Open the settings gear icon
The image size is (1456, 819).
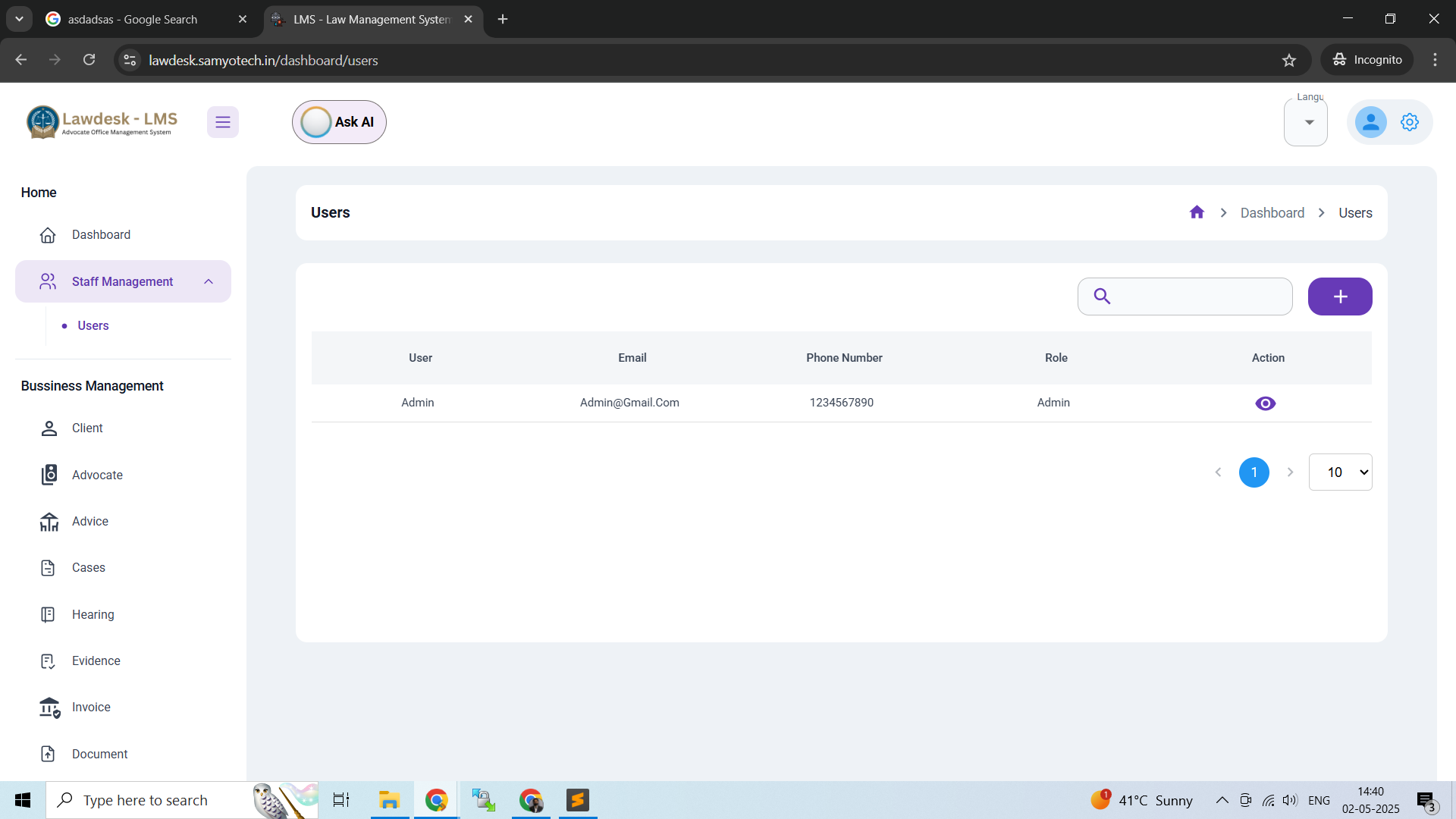1409,121
